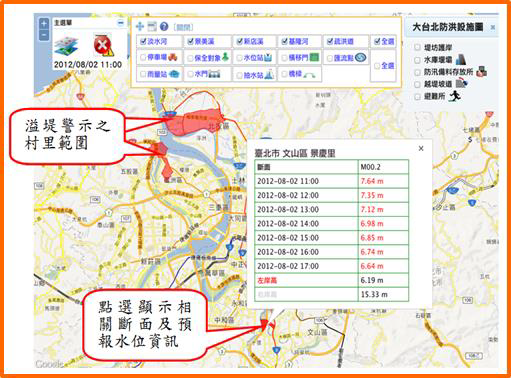Click the [關閉] link to close the layer panel
The image size is (511, 378).
click(183, 27)
